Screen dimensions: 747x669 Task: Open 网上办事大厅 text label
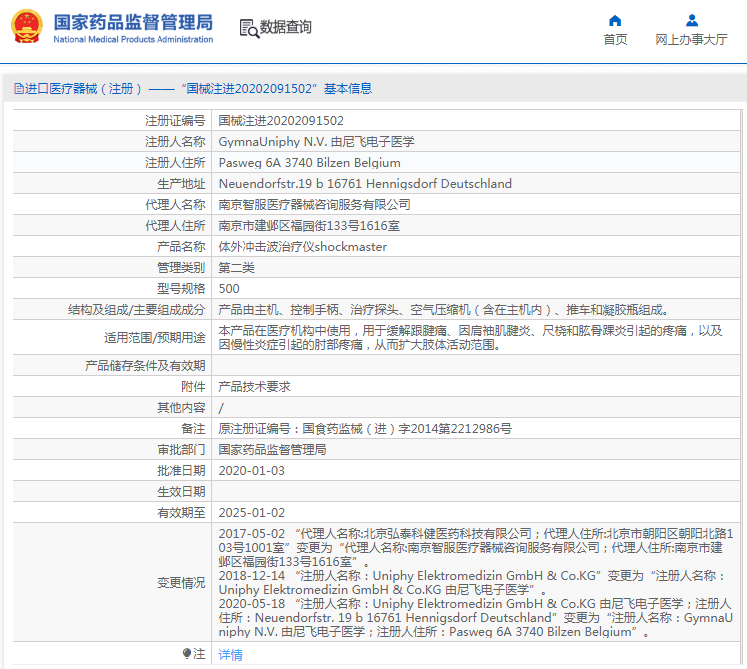(691, 40)
